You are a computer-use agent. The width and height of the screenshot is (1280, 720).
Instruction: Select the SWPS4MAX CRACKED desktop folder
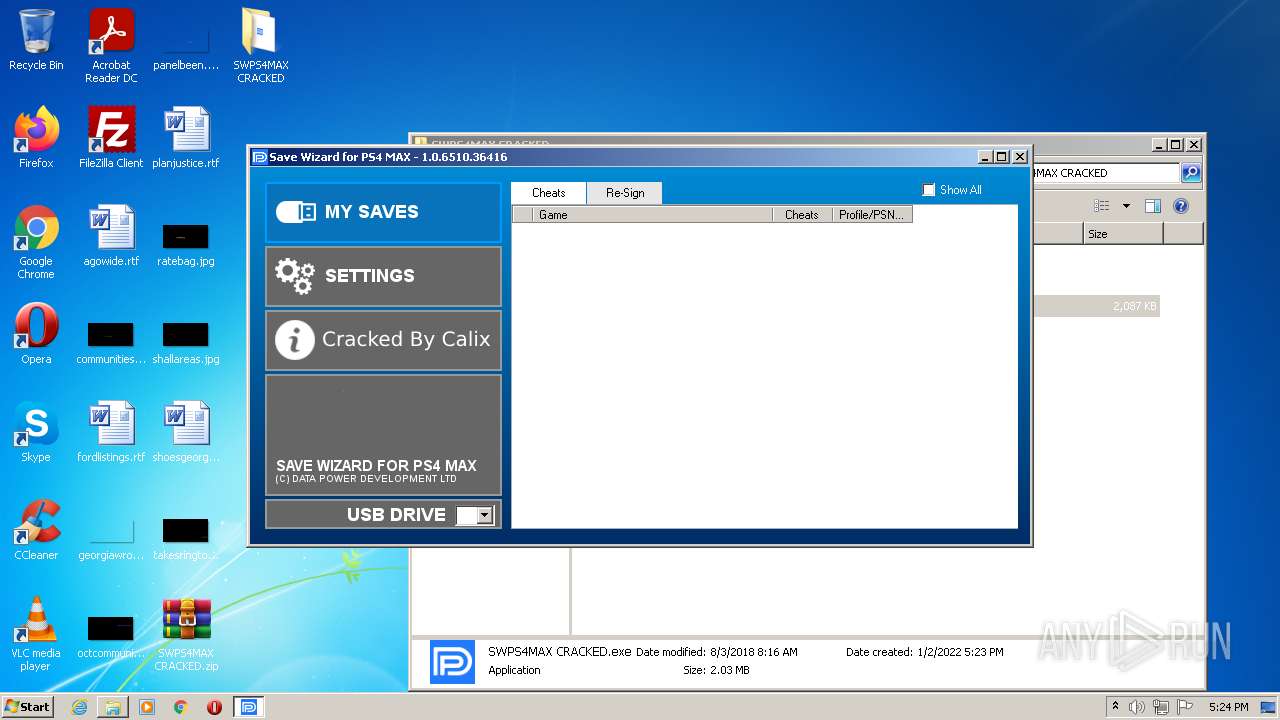coord(261,46)
